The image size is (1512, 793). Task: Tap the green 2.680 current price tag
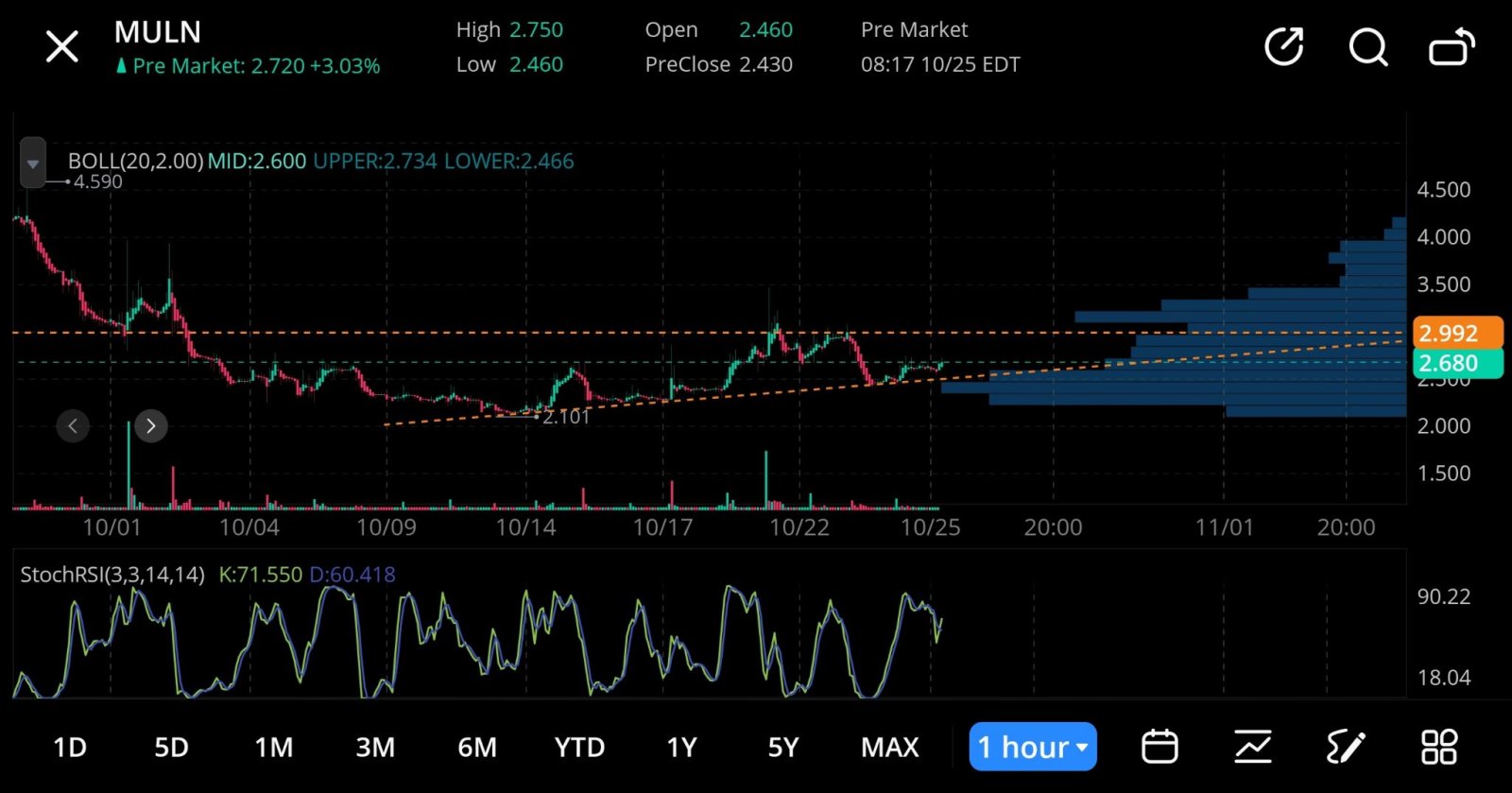(1456, 363)
